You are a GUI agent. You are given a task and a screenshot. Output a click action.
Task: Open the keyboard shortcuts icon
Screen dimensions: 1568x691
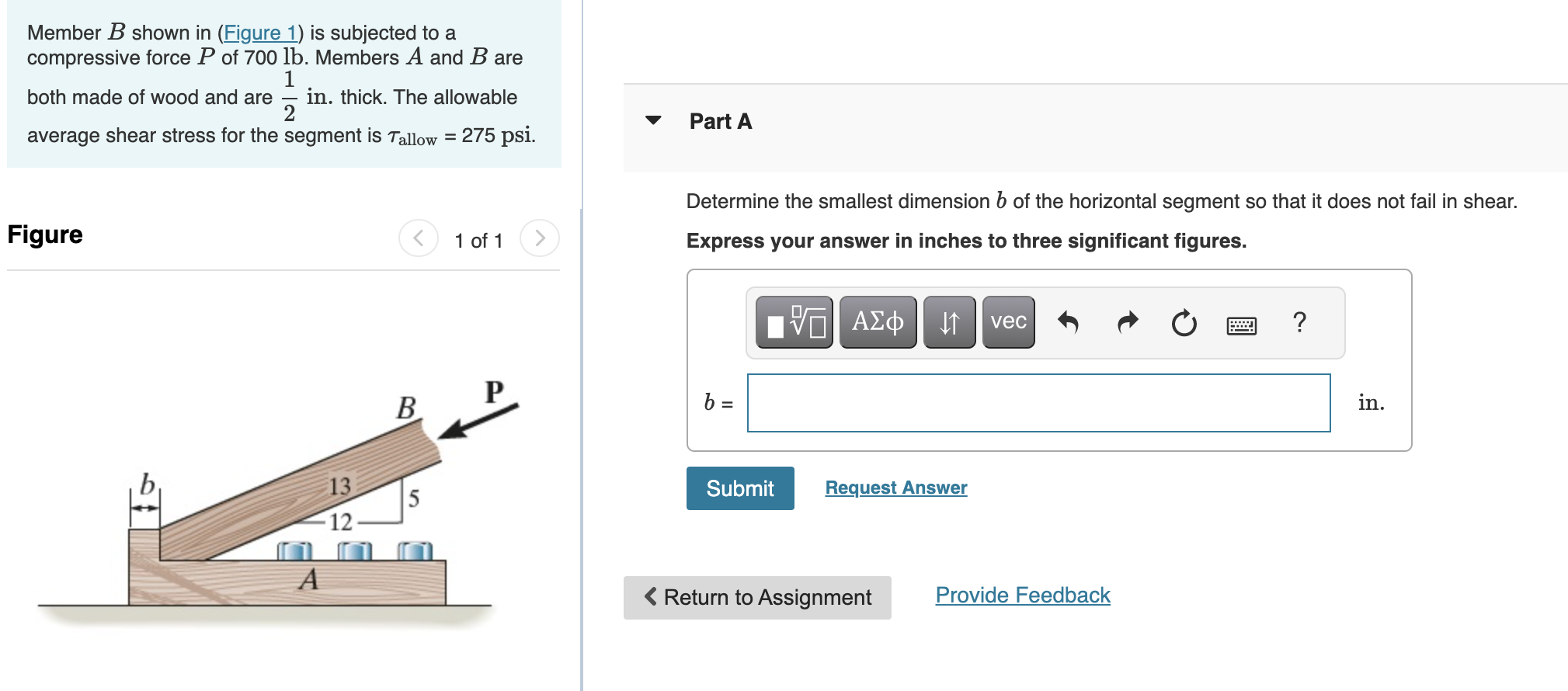click(x=1240, y=326)
